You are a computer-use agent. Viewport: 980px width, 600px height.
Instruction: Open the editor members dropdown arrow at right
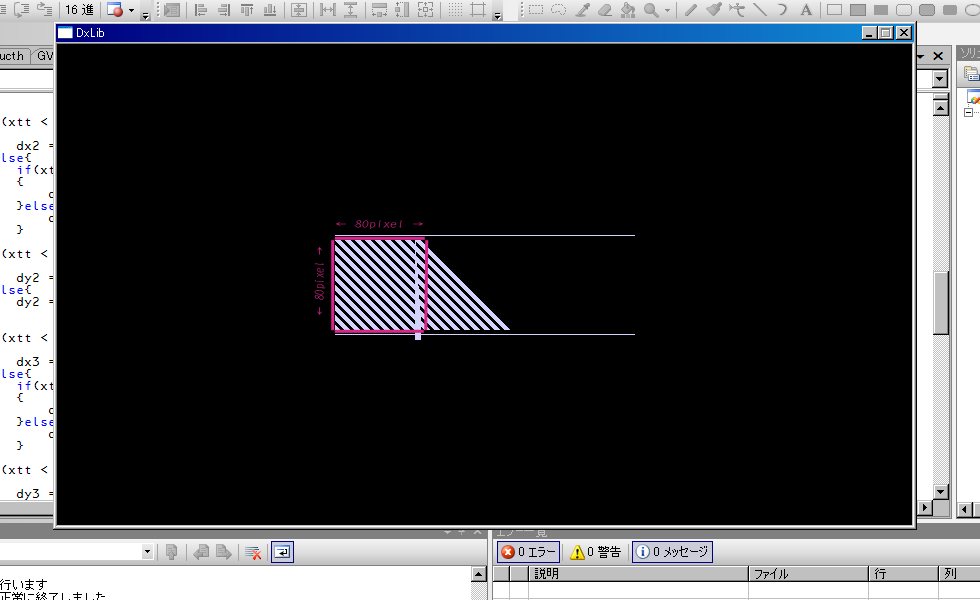(939, 79)
